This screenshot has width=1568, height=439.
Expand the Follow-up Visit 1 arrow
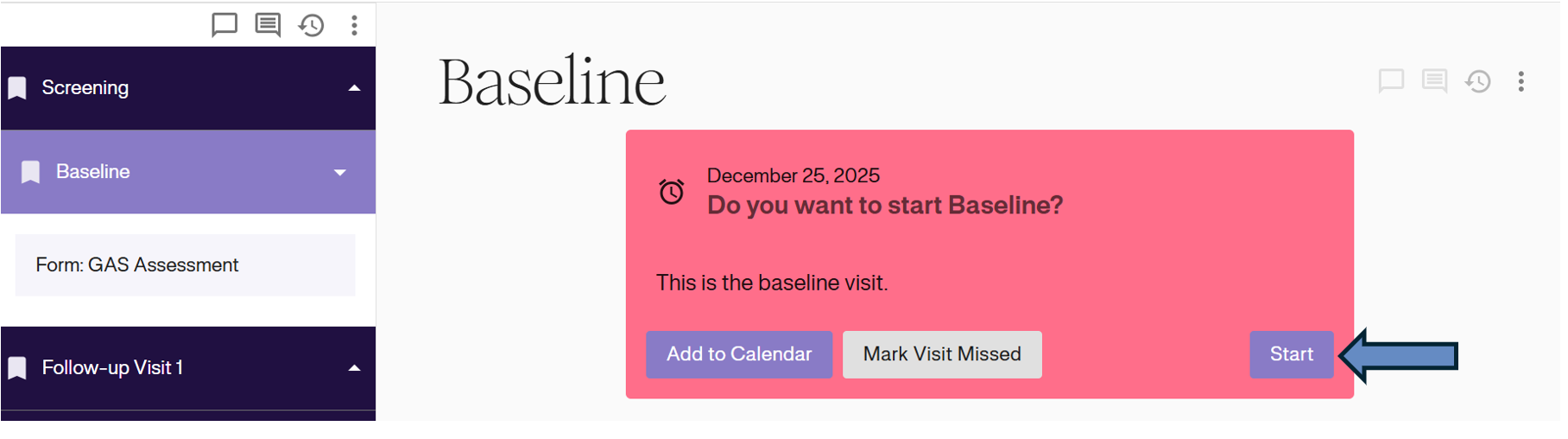point(354,368)
